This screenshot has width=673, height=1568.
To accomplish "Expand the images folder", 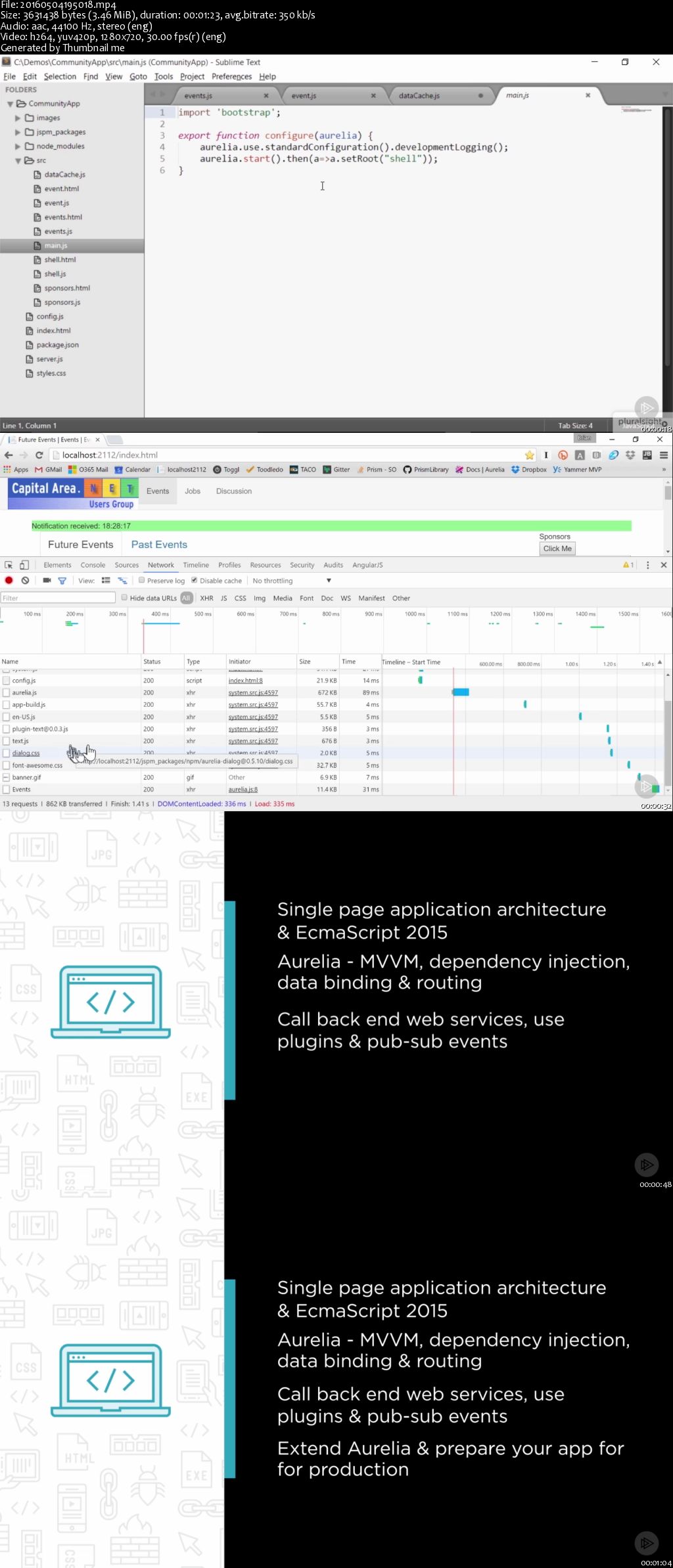I will (18, 118).
